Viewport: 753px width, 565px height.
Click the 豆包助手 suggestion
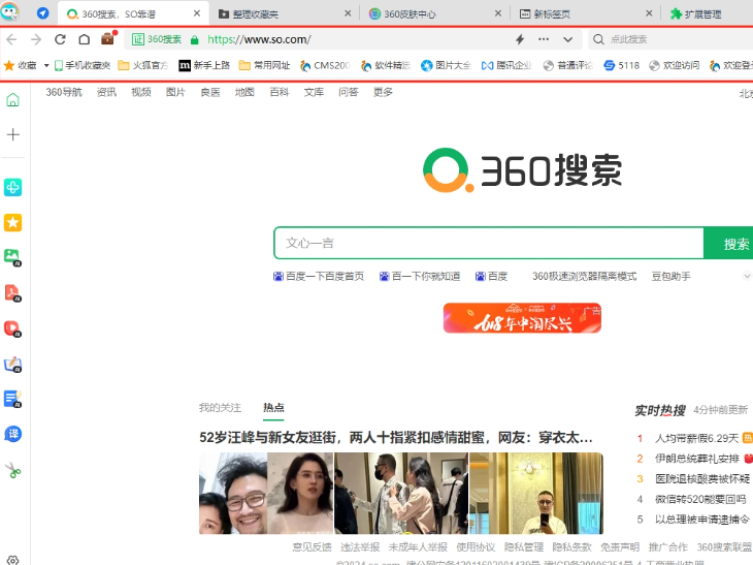click(671, 276)
